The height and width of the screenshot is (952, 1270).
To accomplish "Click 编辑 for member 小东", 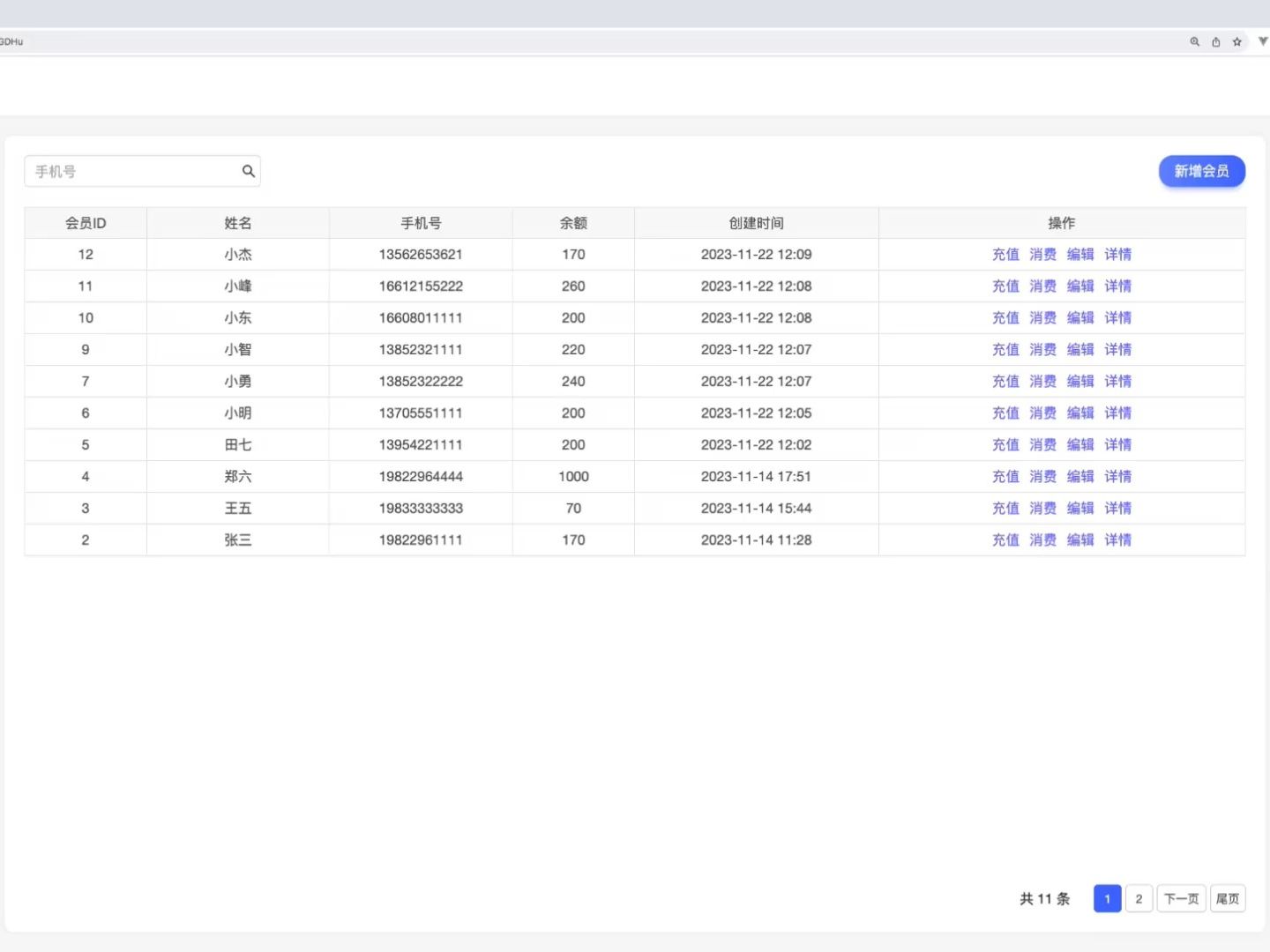I will (1080, 317).
